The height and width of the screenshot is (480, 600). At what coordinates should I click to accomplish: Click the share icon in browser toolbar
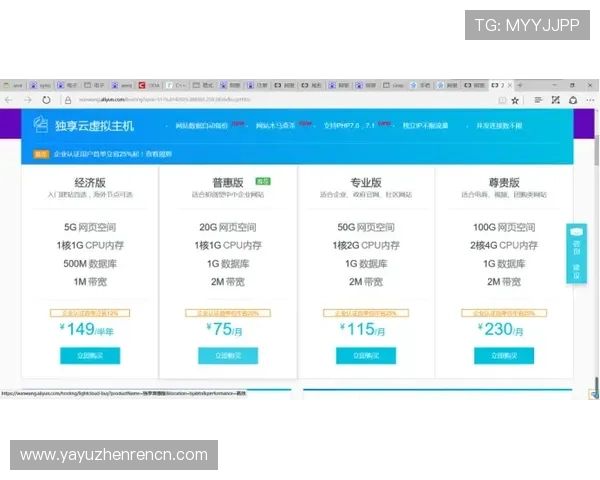[x=573, y=100]
